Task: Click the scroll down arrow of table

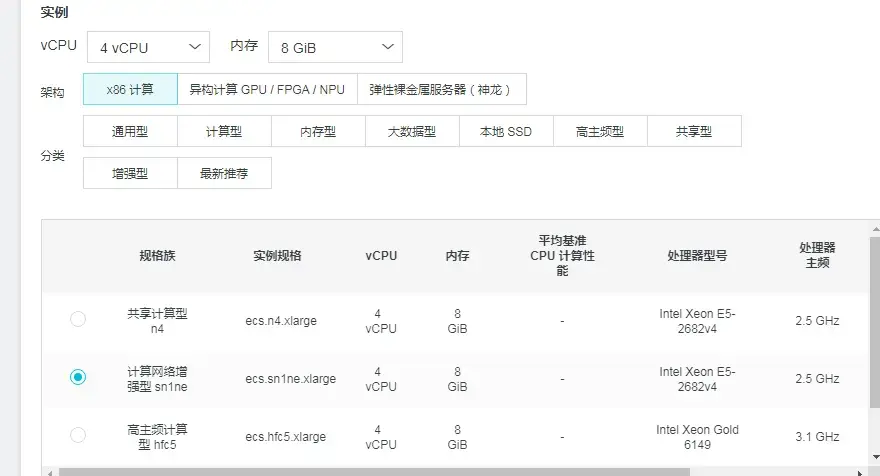Action: (876, 457)
